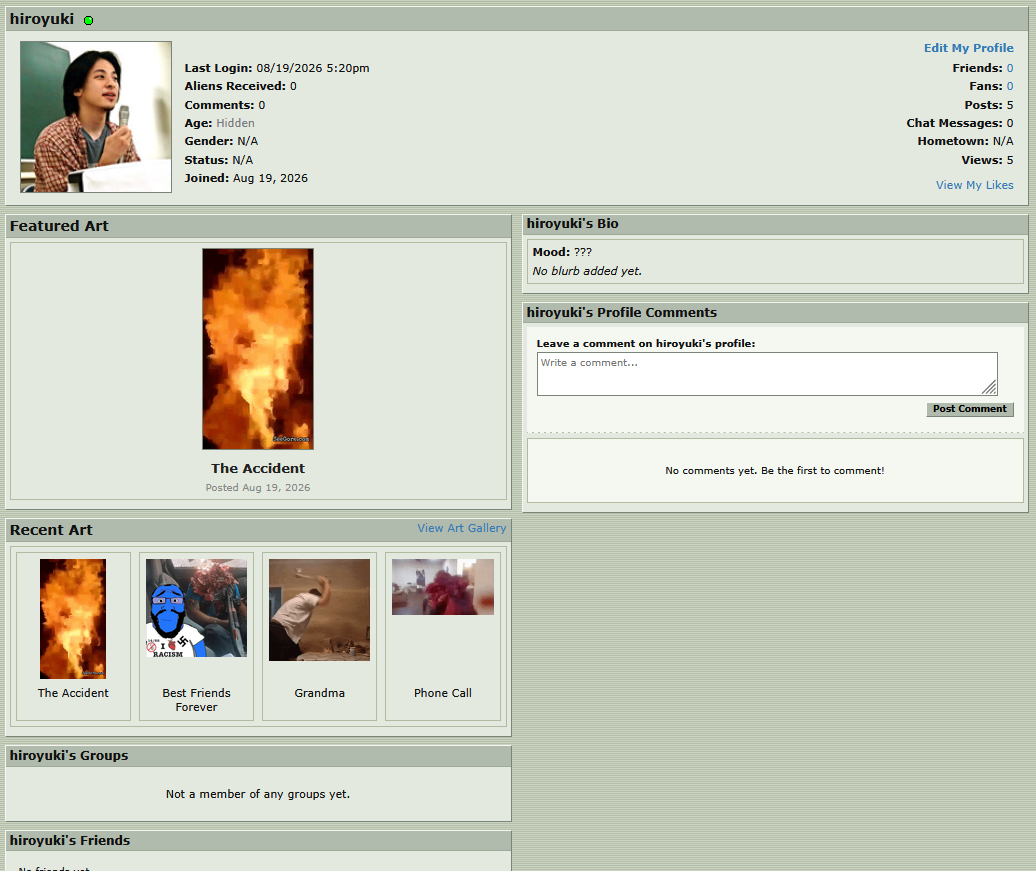Click the hiroyuki's Groups section header

[258, 756]
